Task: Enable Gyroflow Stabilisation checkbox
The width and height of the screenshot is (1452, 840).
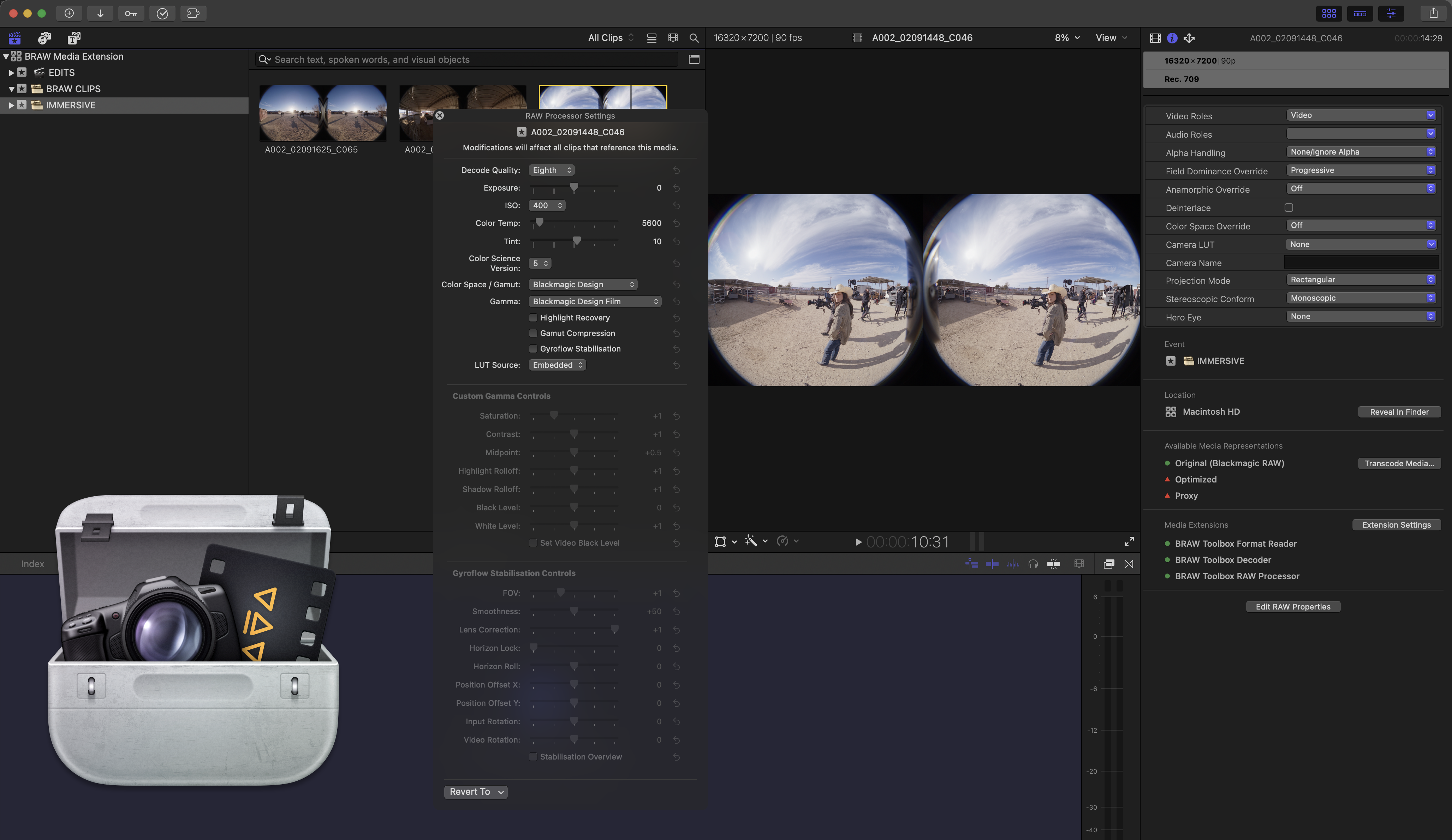Action: (x=533, y=349)
